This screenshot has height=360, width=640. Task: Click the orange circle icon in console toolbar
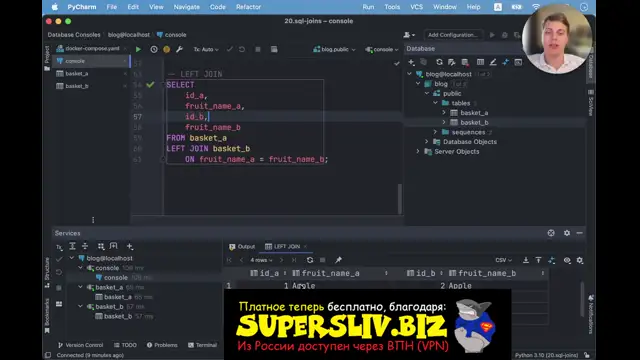(x=167, y=49)
